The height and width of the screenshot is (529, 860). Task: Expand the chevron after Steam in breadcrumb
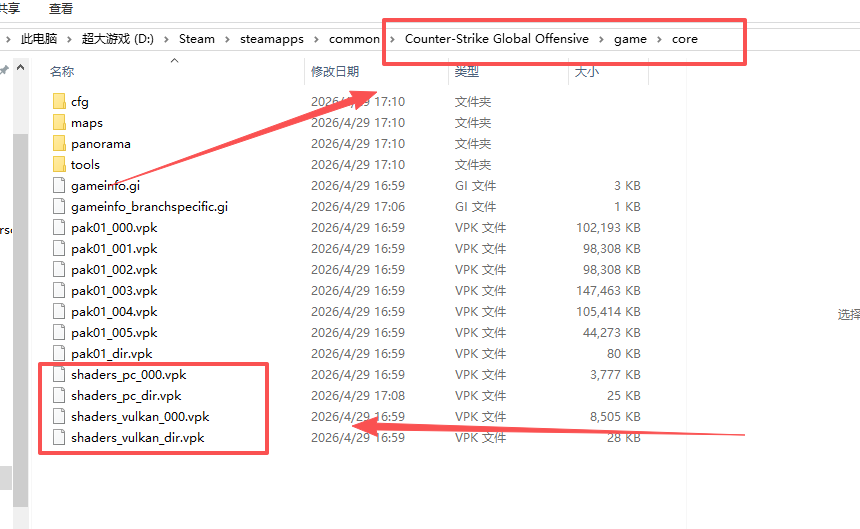click(228, 39)
